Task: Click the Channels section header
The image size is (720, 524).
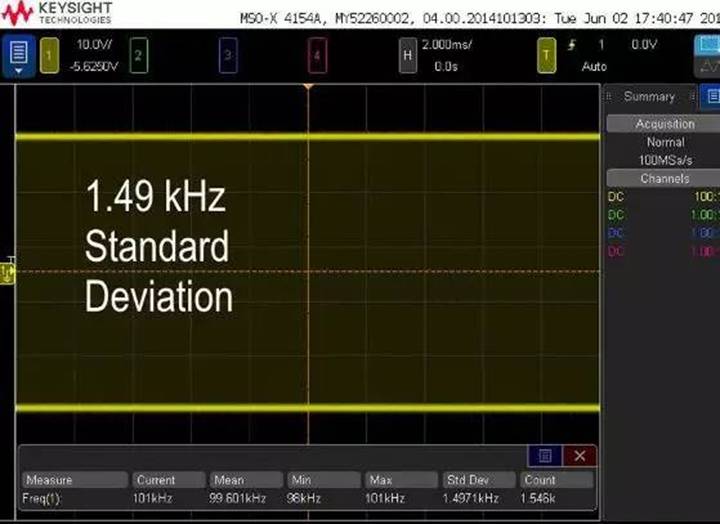Action: pos(664,178)
